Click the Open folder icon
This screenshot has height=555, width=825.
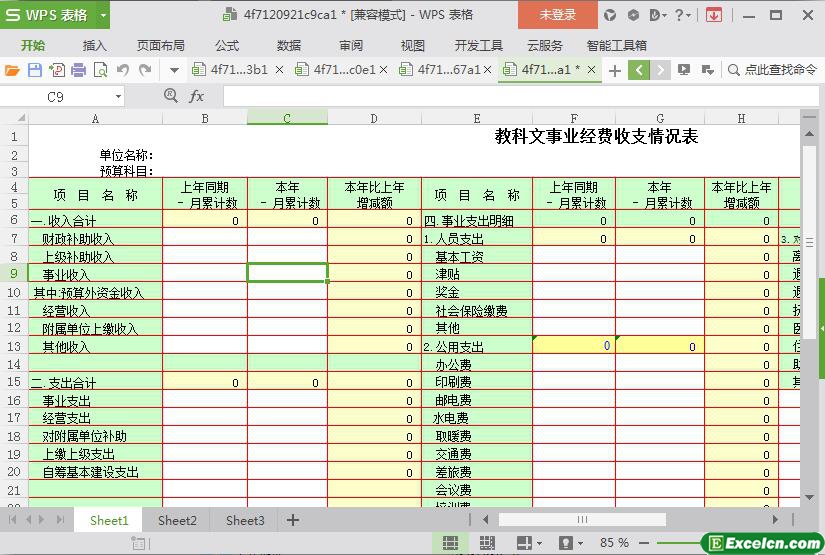[12, 70]
